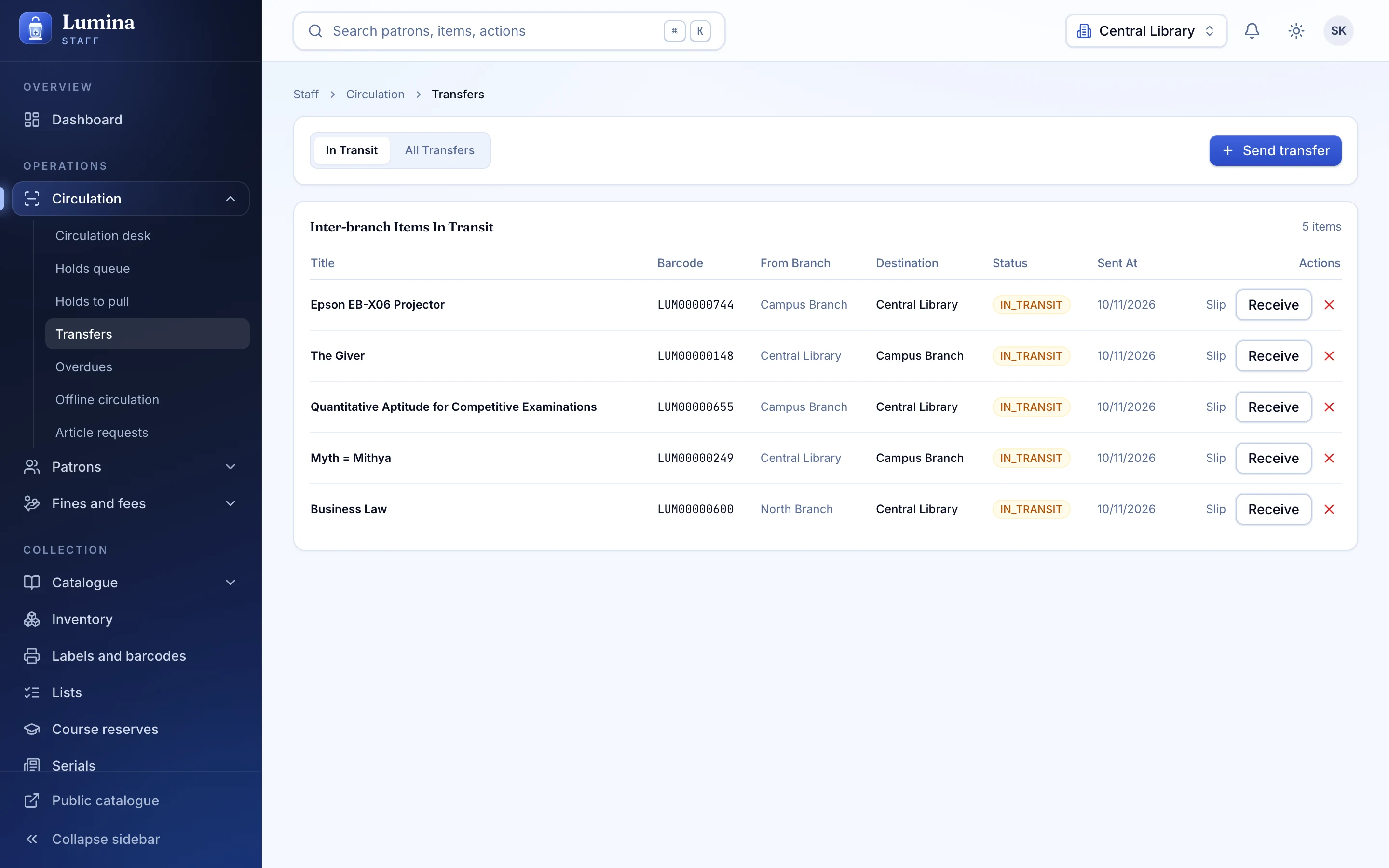Open SK user avatar menu
This screenshot has width=1389, height=868.
tap(1338, 31)
